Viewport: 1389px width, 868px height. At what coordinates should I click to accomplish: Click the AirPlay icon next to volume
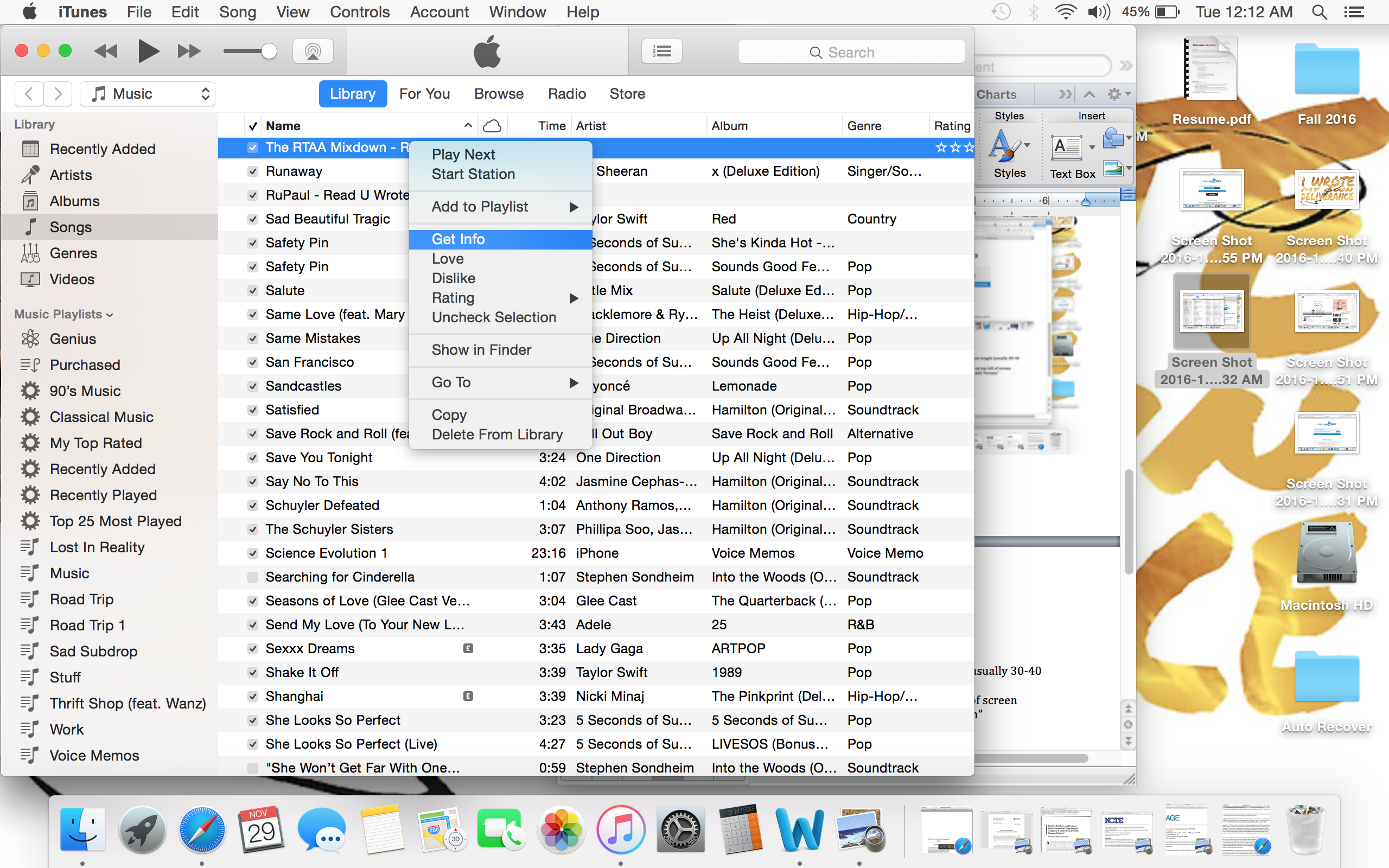pyautogui.click(x=313, y=50)
